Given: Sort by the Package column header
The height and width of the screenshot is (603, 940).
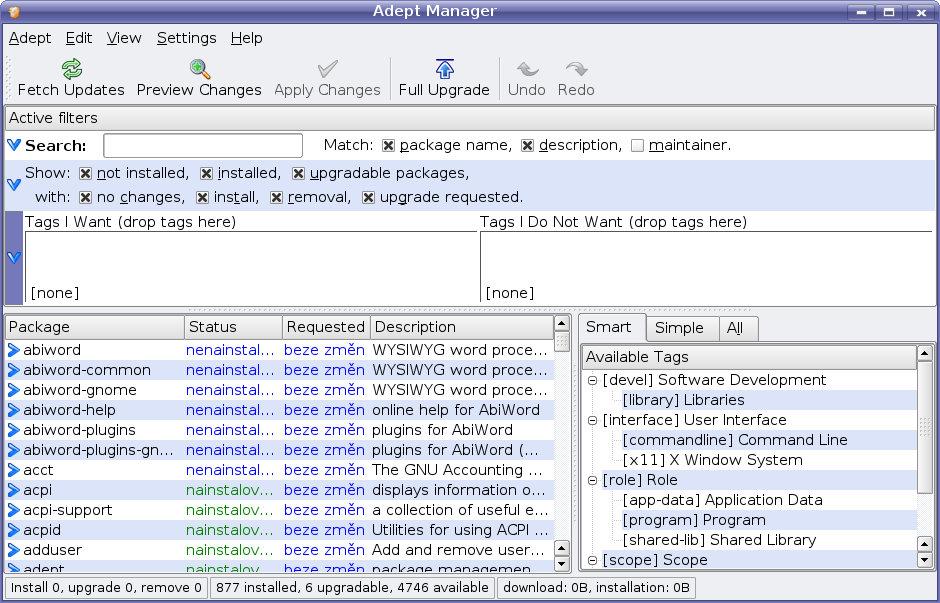Looking at the screenshot, I should pos(95,327).
